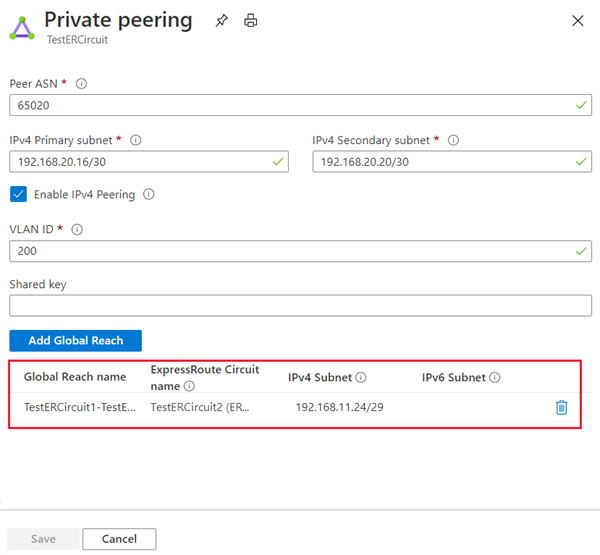Cancel the peering changes

pos(119,539)
